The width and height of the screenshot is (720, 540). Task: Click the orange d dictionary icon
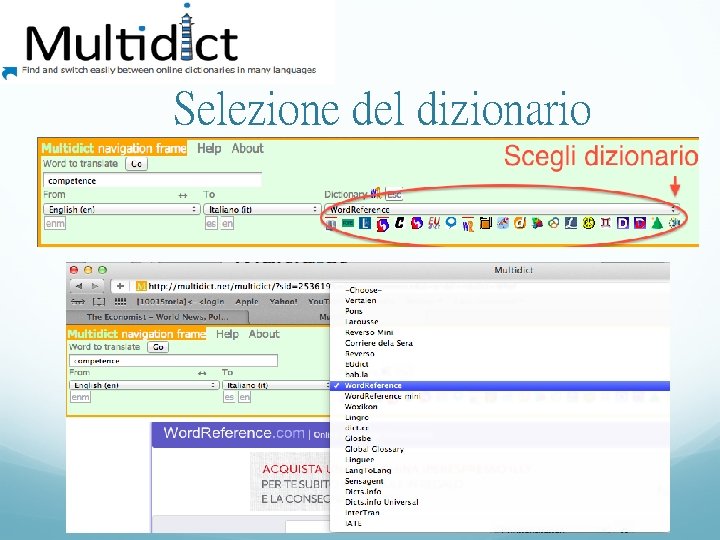(x=520, y=223)
